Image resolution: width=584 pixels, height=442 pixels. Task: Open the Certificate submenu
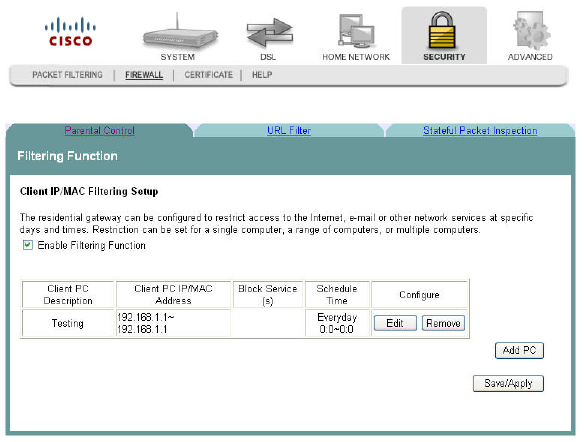tap(209, 75)
